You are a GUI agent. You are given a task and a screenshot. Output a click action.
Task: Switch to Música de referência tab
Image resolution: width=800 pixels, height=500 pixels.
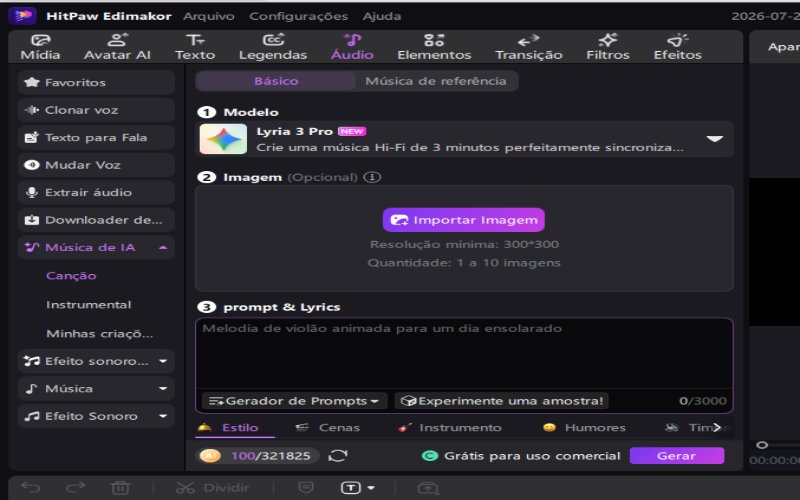436,81
